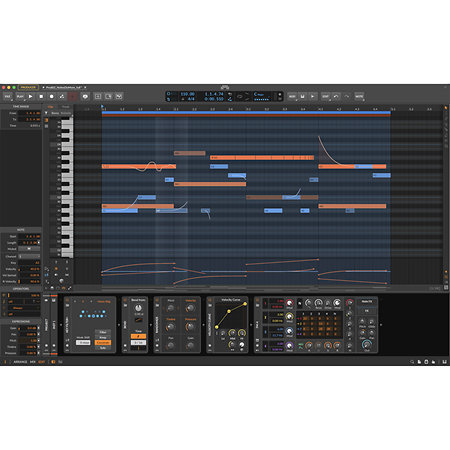Screen dimensions: 450x450
Task: Click the play position display 1.1.4.74
Action: [x=214, y=94]
